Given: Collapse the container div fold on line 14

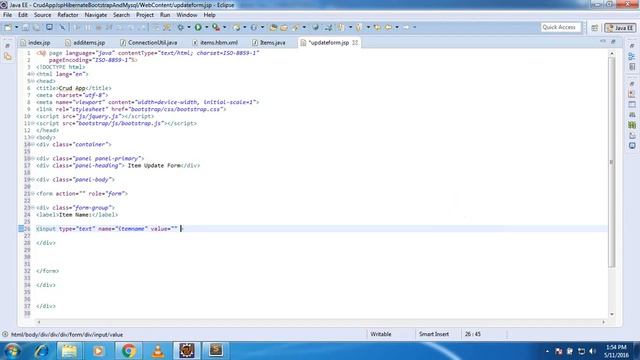Looking at the screenshot, I should coord(33,144).
